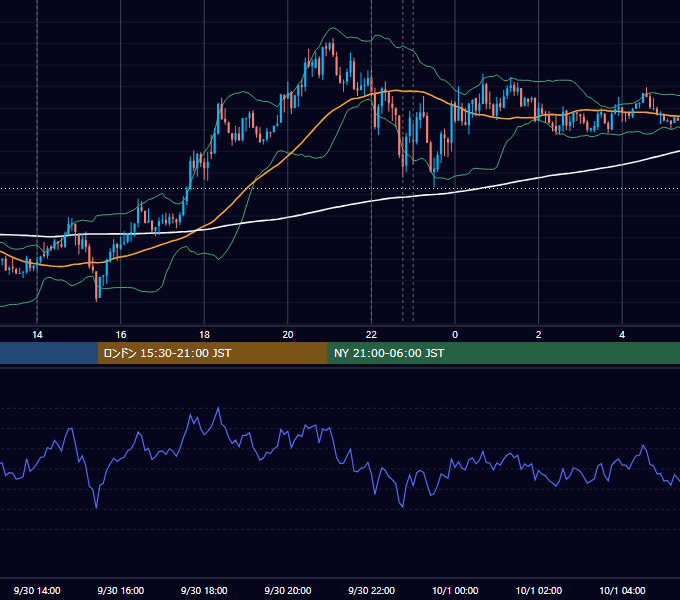Click hour label 4 on price axis

[x=622, y=335]
